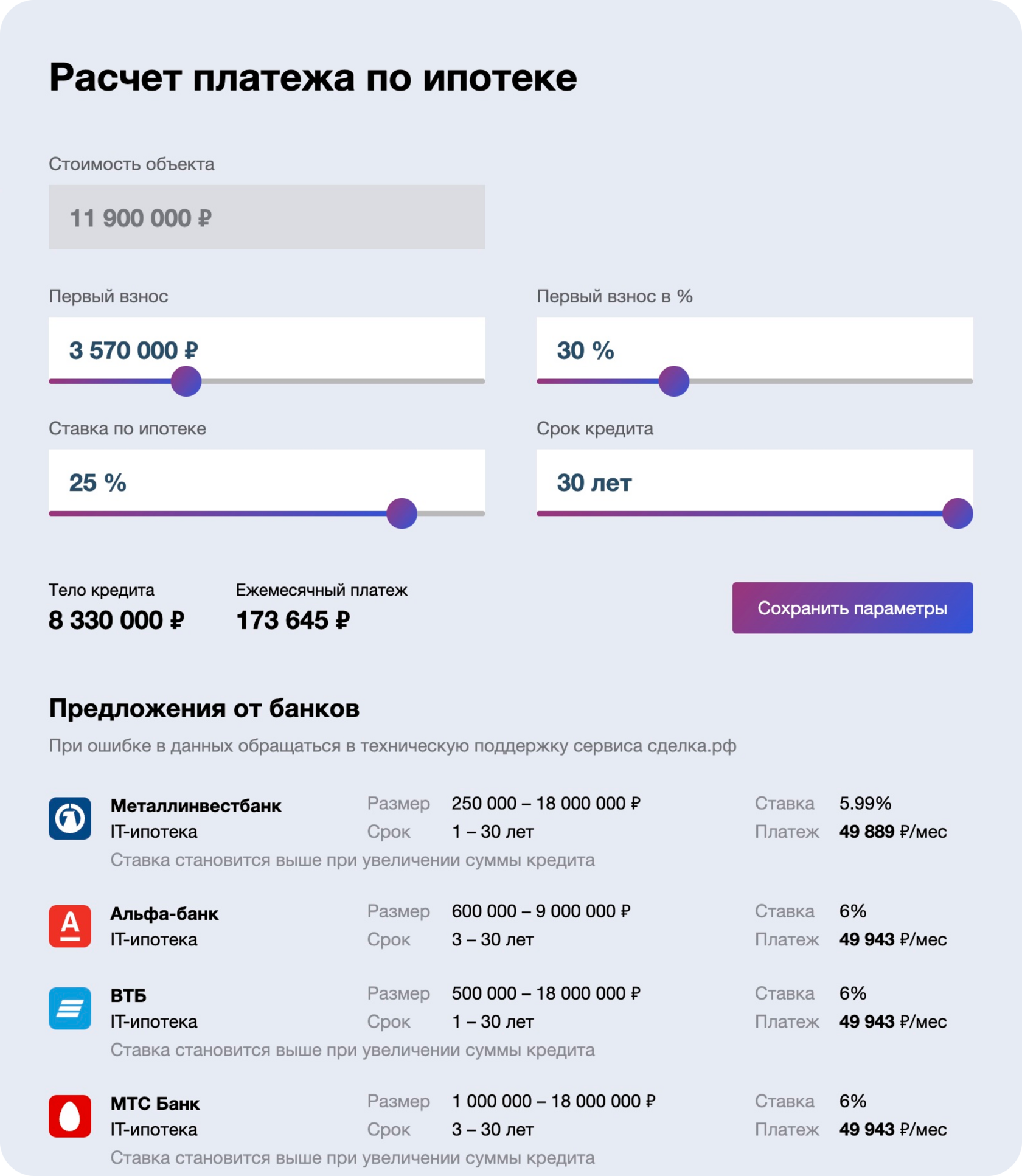Click the Металлинвестбанк logo icon

tap(70, 818)
